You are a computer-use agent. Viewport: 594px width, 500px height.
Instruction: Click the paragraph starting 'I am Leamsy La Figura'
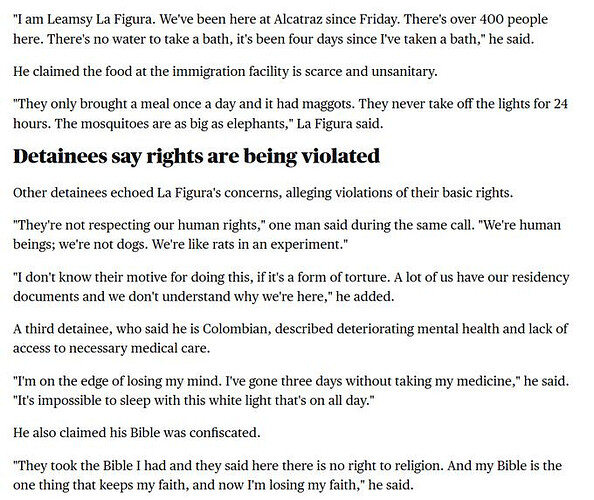(x=280, y=29)
